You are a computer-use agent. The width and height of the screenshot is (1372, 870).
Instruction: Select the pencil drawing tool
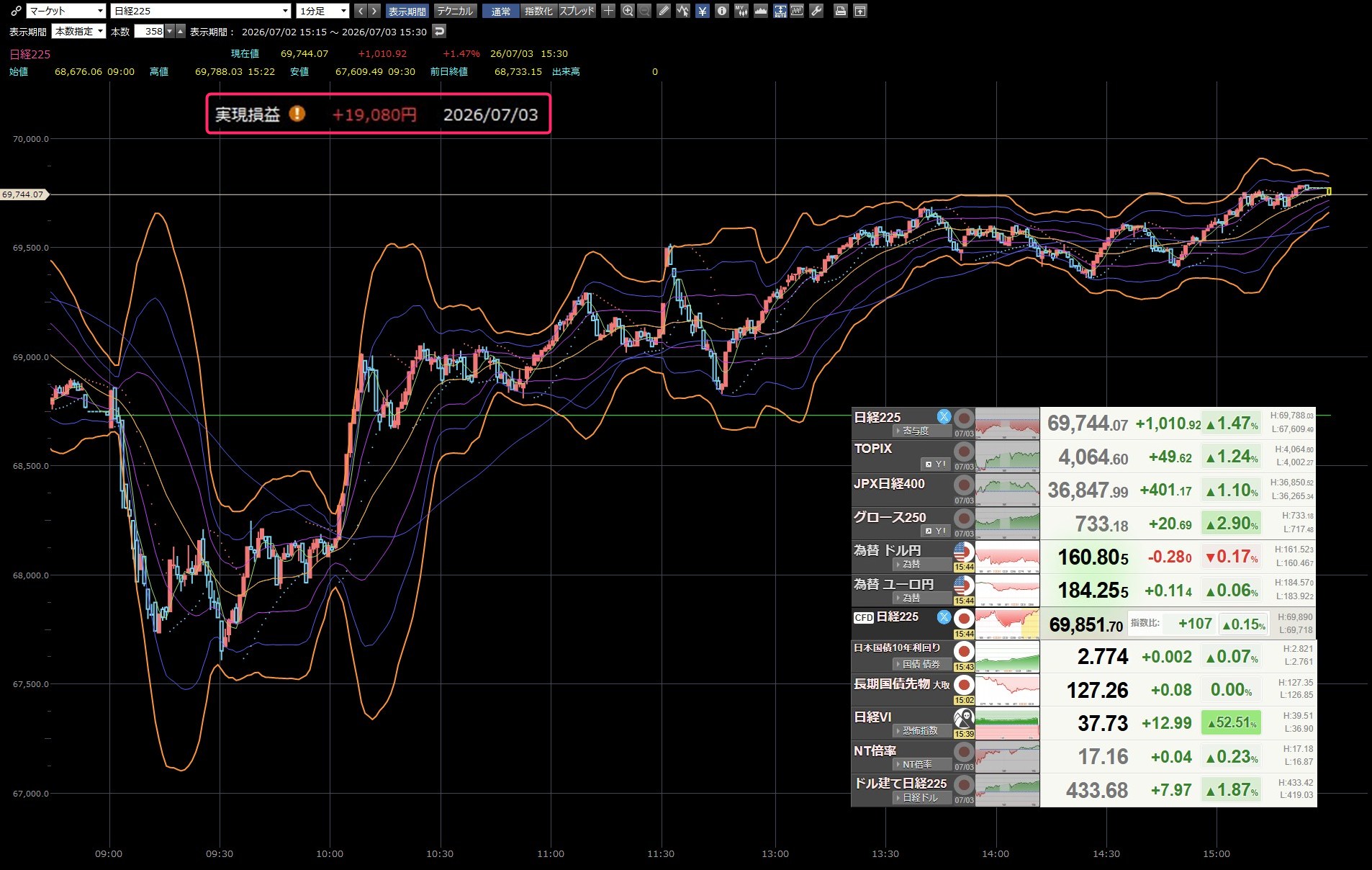[x=664, y=11]
